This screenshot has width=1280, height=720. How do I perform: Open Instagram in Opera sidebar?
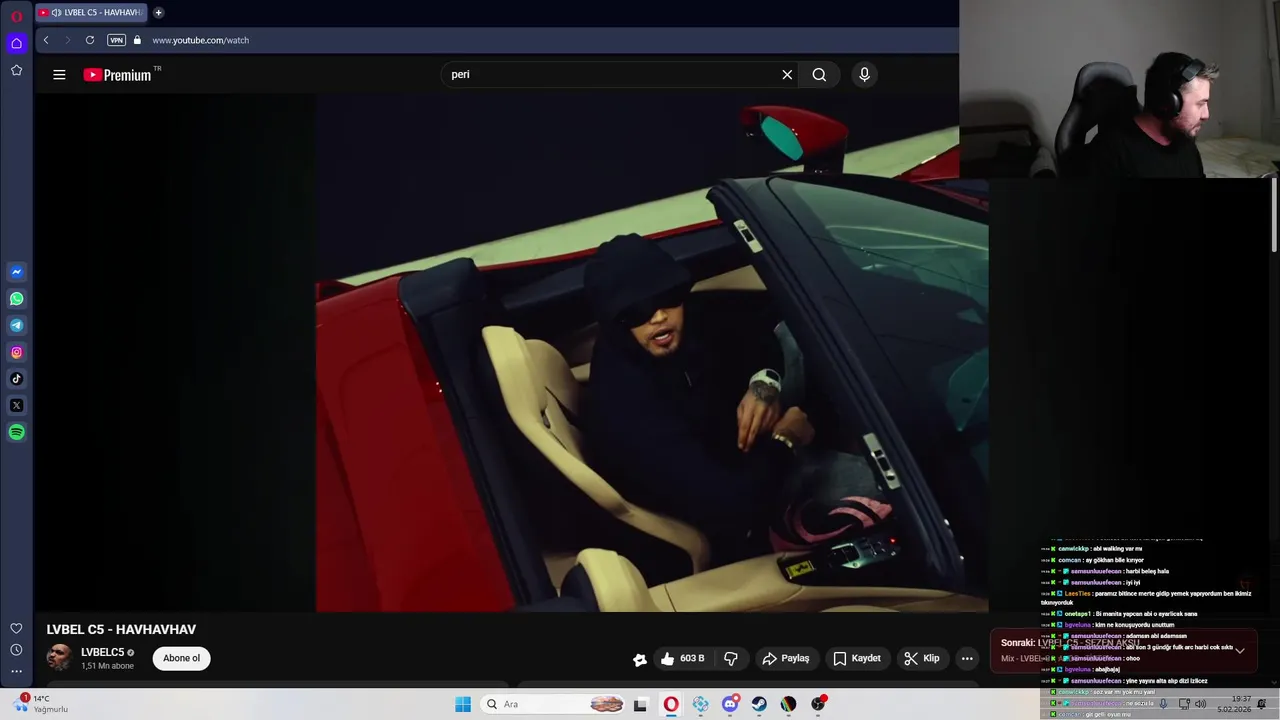tap(16, 352)
